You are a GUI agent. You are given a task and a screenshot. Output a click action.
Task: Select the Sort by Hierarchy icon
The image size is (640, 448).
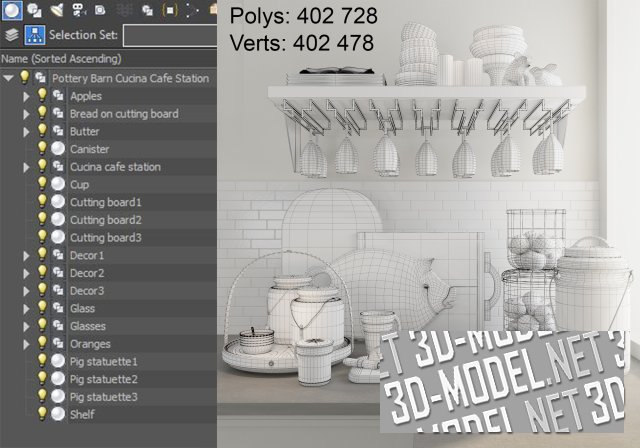32,35
